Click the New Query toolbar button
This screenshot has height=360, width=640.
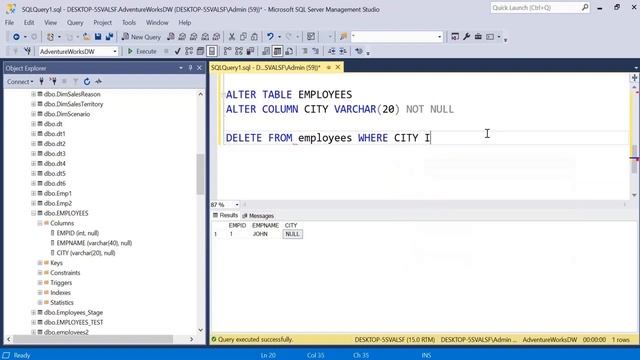141,37
